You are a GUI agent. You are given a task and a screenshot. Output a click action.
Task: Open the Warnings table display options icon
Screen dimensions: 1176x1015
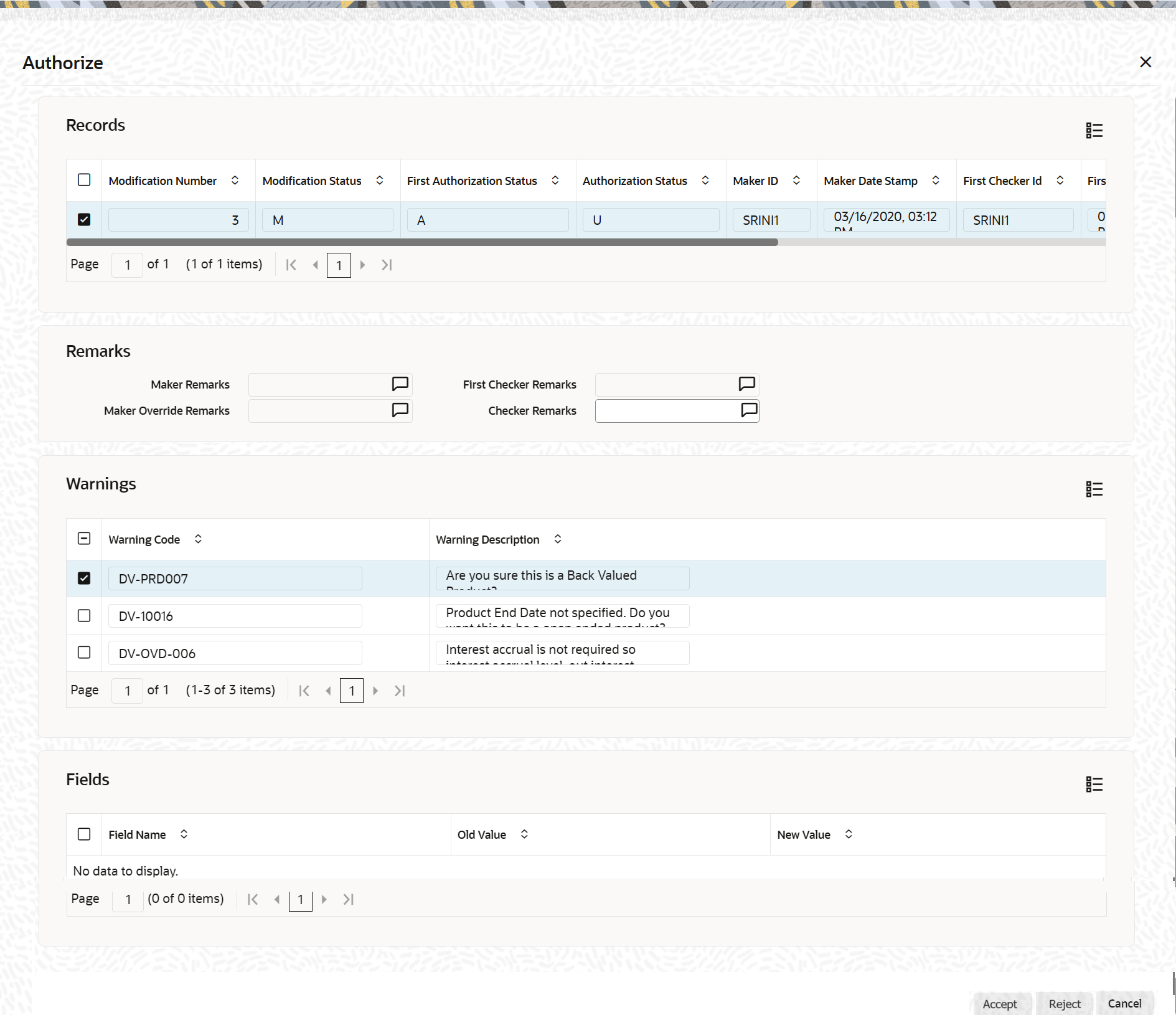click(x=1094, y=489)
